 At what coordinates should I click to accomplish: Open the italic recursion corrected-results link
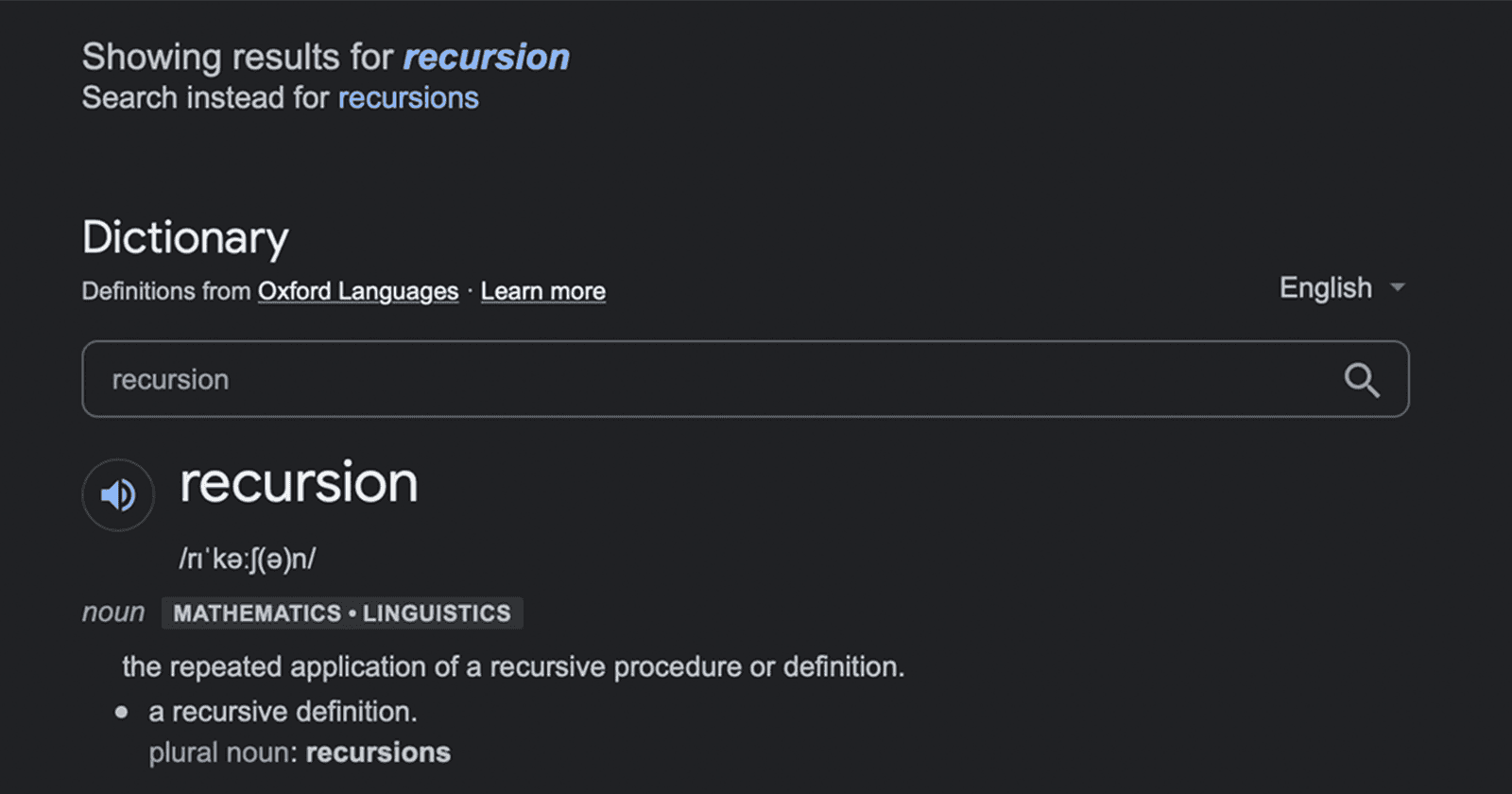[486, 58]
